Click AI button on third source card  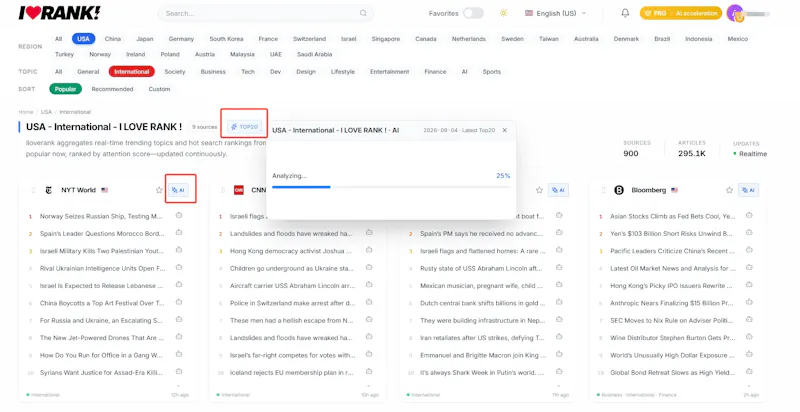pos(559,190)
